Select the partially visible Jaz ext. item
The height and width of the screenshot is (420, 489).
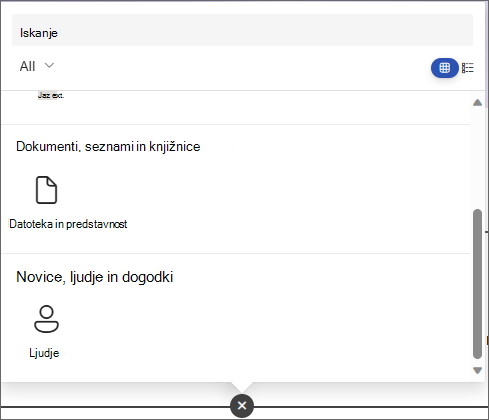51,95
